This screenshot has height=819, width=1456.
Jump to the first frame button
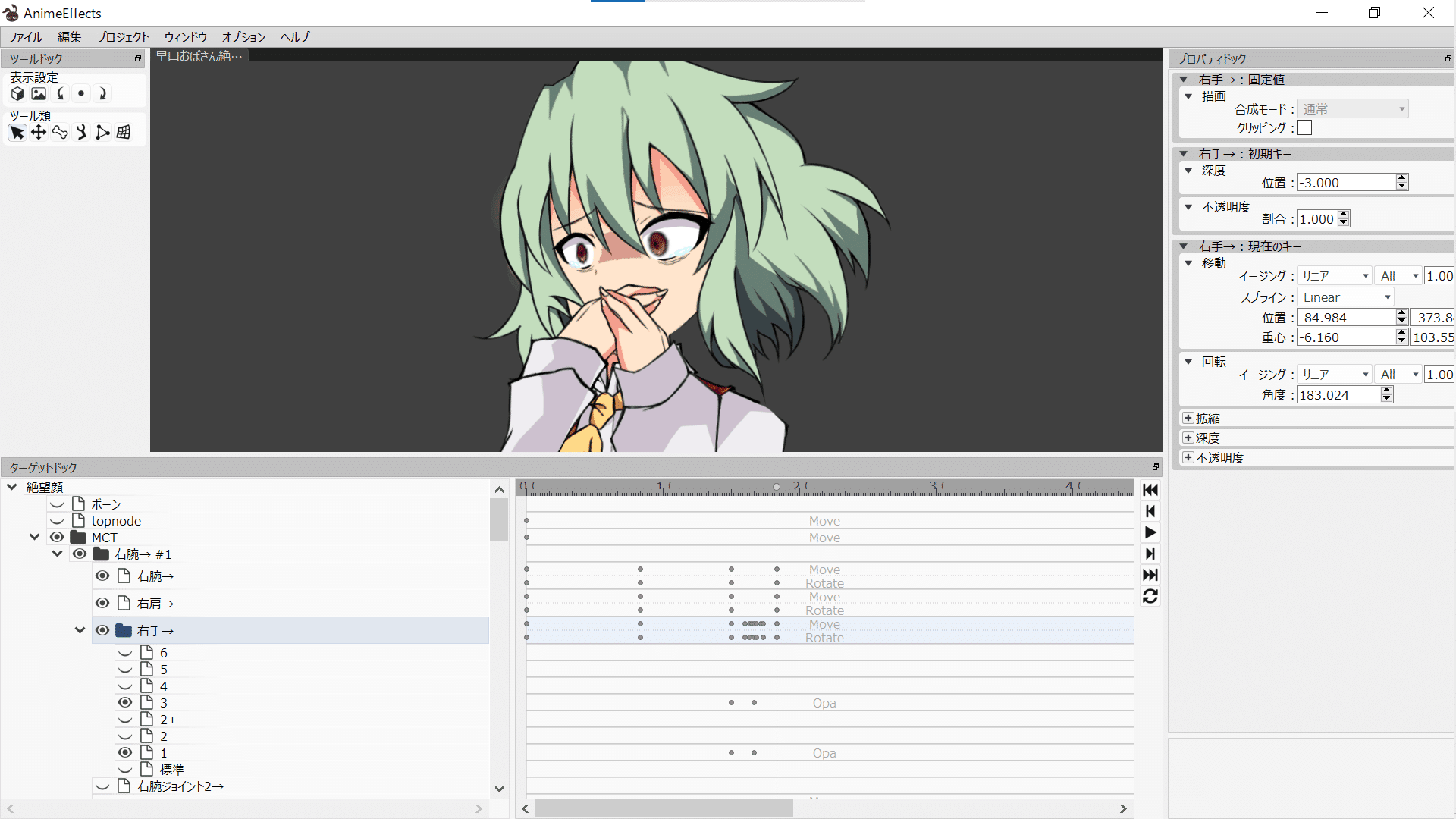pyautogui.click(x=1150, y=490)
